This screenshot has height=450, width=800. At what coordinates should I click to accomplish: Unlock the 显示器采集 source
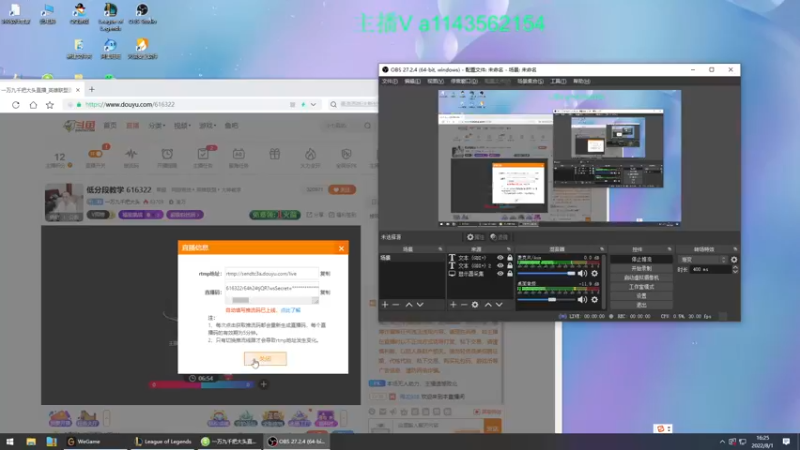coord(510,273)
